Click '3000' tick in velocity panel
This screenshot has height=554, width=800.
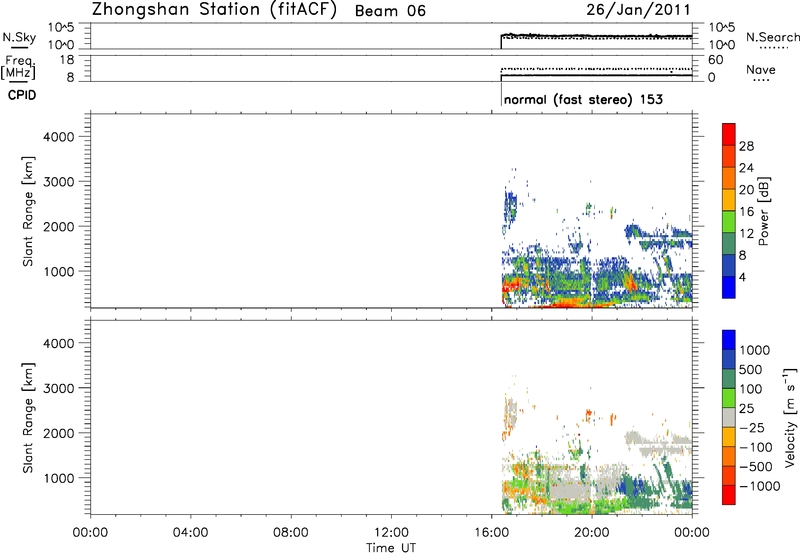58,388
